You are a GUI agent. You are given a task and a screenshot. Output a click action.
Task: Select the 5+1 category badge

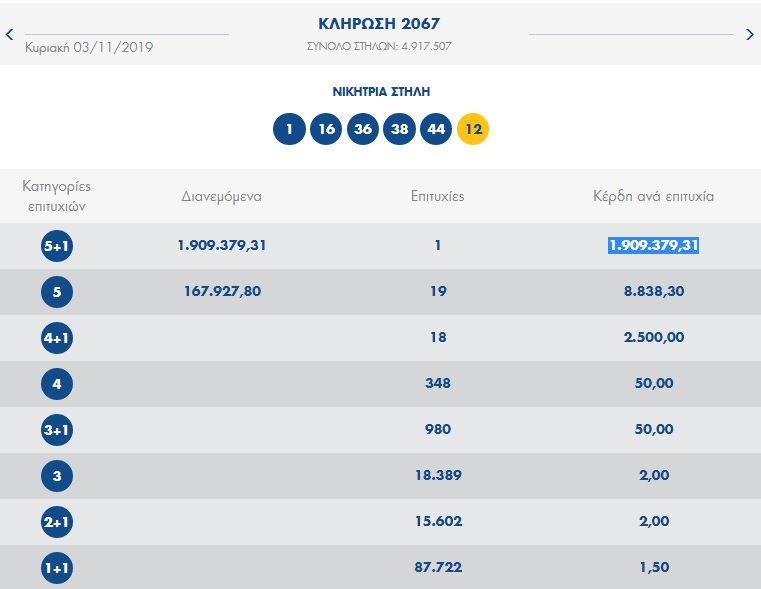57,246
